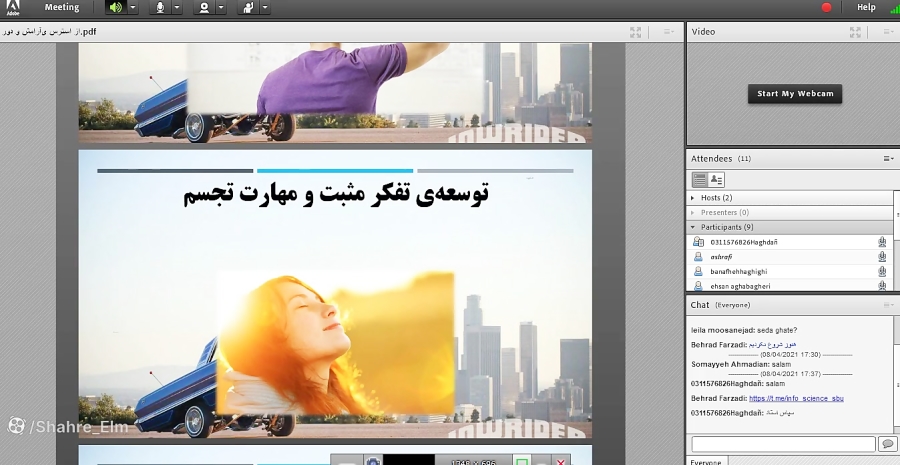Switch to attendee list view
900x465 pixels.
[x=700, y=180]
